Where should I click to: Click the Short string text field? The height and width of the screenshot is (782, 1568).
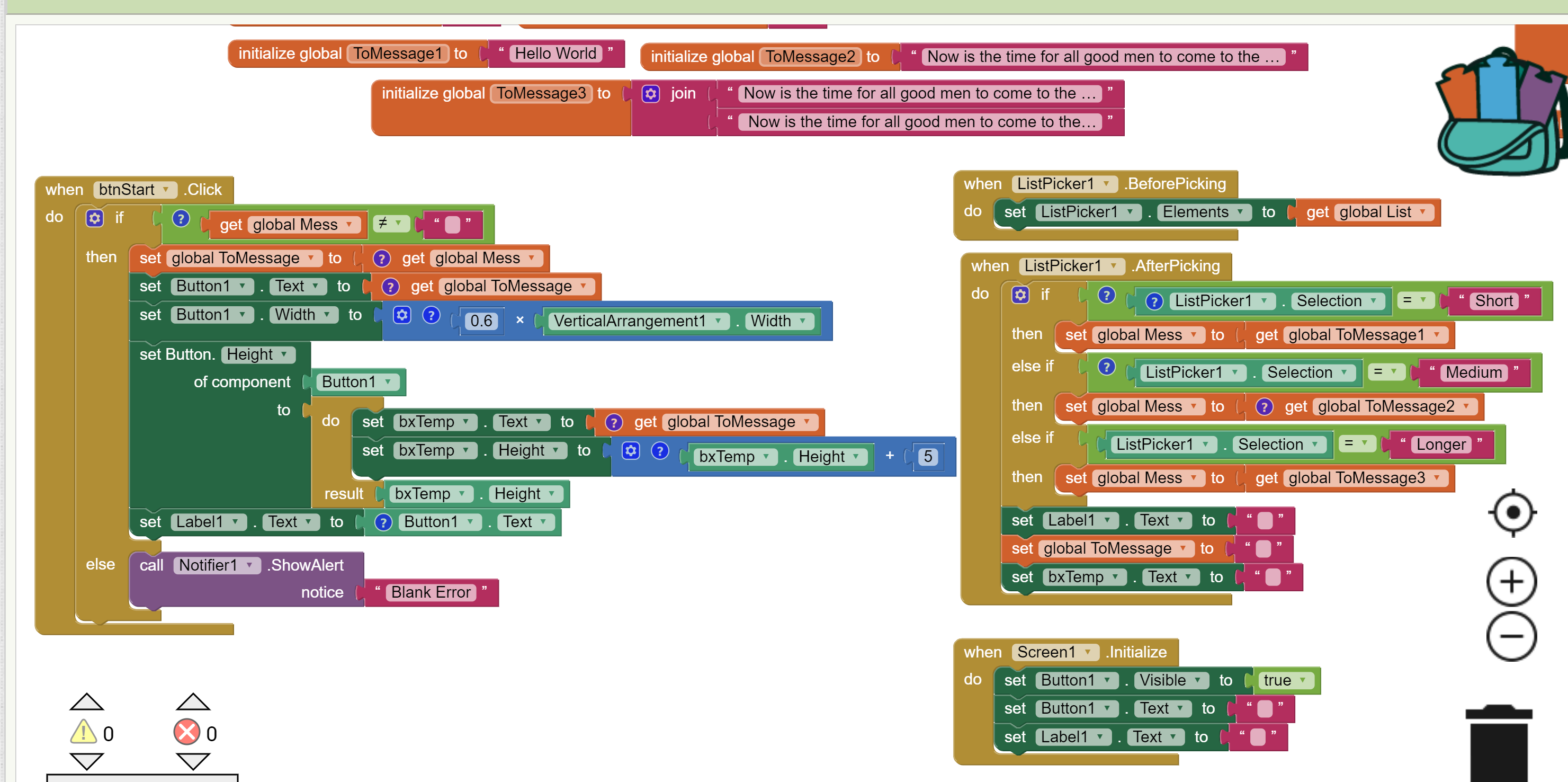pyautogui.click(x=1493, y=301)
